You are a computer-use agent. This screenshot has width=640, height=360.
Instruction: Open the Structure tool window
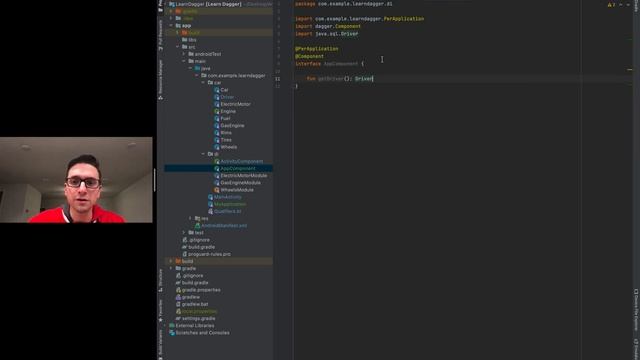coord(160,280)
